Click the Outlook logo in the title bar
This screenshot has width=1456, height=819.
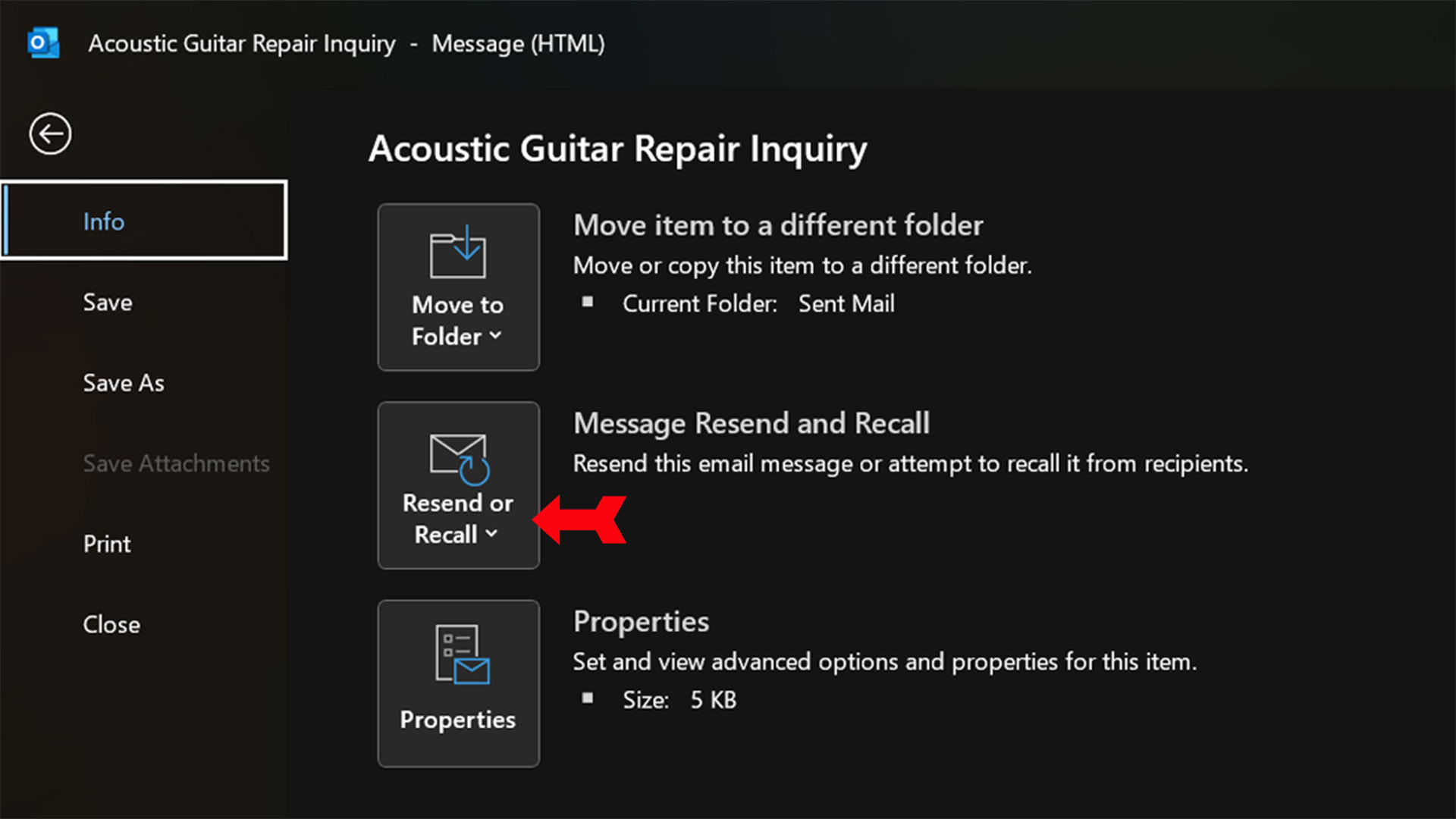42,43
